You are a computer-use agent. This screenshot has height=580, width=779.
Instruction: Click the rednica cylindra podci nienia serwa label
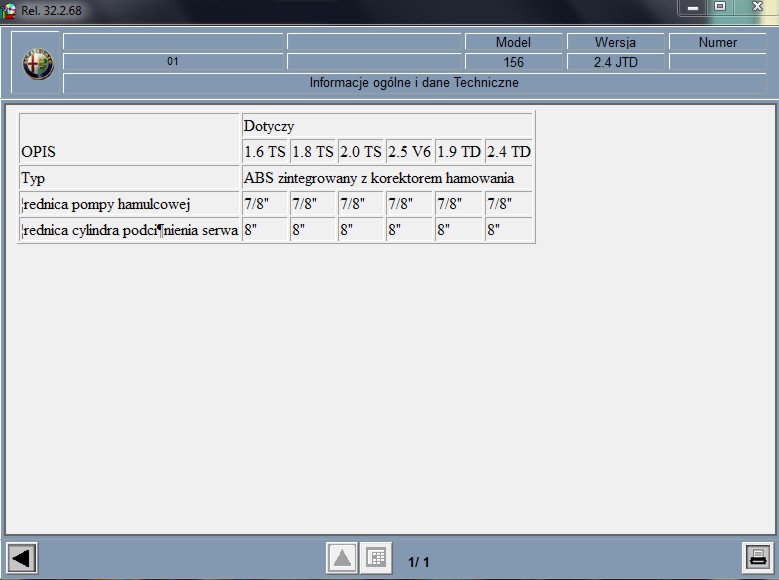(x=129, y=230)
